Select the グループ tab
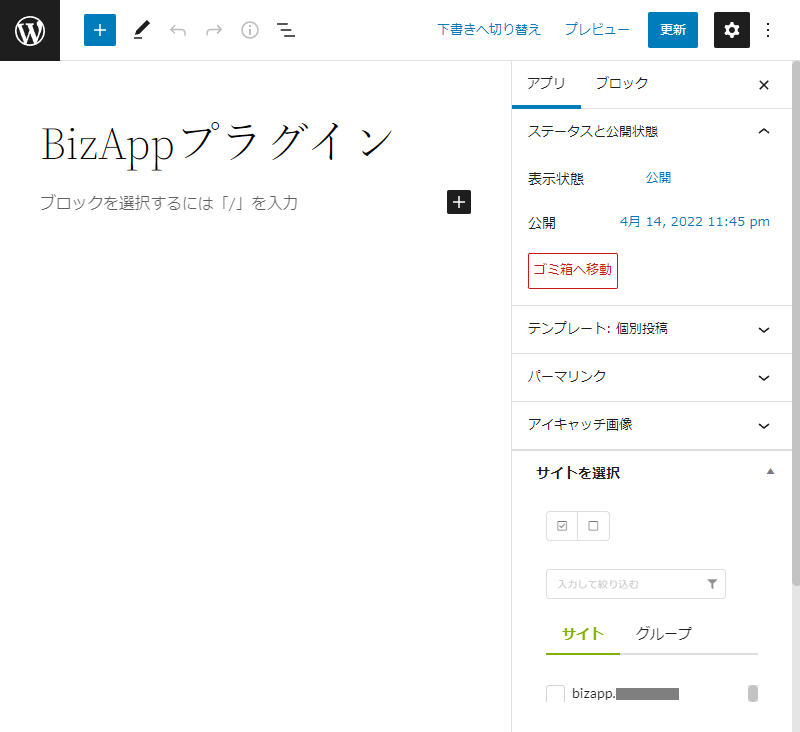Viewport: 800px width, 732px height. coord(663,634)
